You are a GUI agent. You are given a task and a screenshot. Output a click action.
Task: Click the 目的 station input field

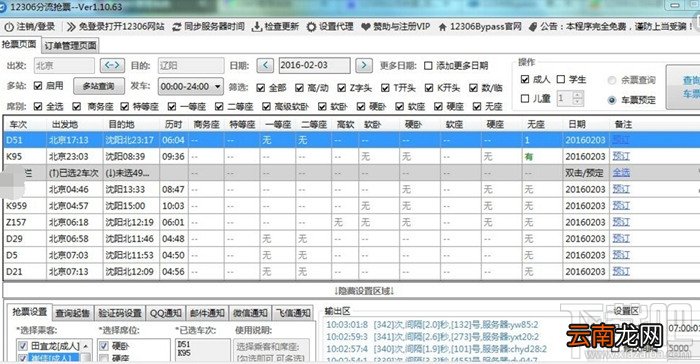(x=191, y=66)
